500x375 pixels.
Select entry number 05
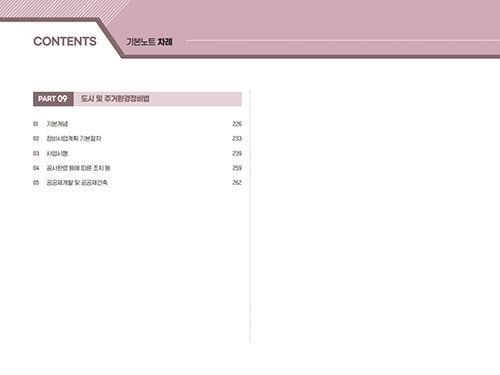[x=36, y=183]
